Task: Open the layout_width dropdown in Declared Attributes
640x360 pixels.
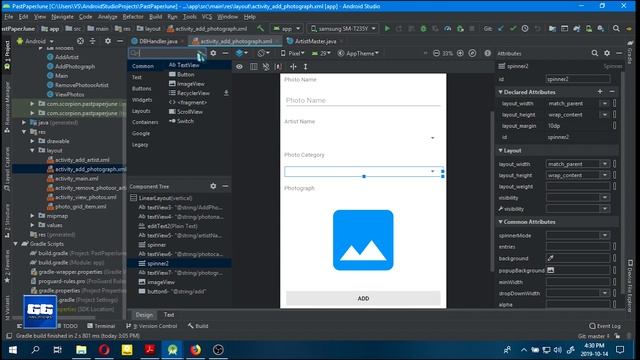Action: pyautogui.click(x=605, y=104)
